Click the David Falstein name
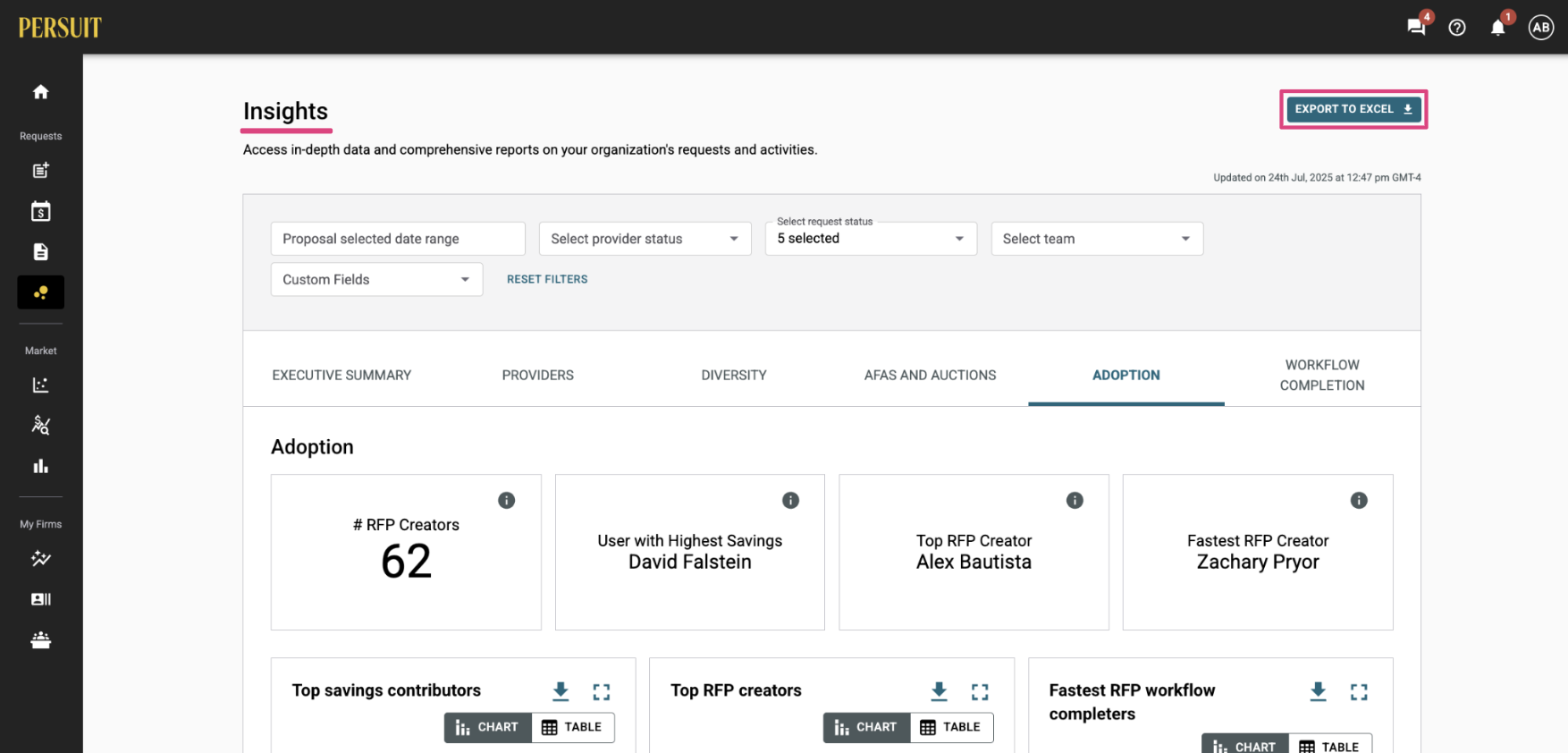1568x753 pixels. (689, 562)
